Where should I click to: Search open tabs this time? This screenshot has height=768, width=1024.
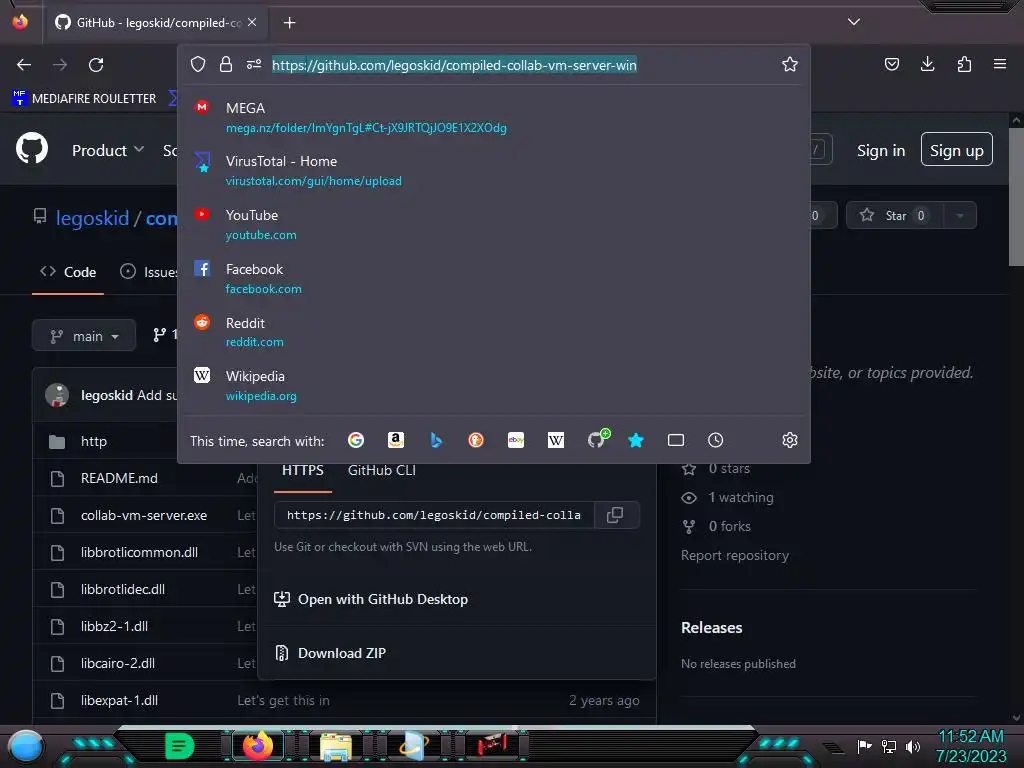[676, 440]
